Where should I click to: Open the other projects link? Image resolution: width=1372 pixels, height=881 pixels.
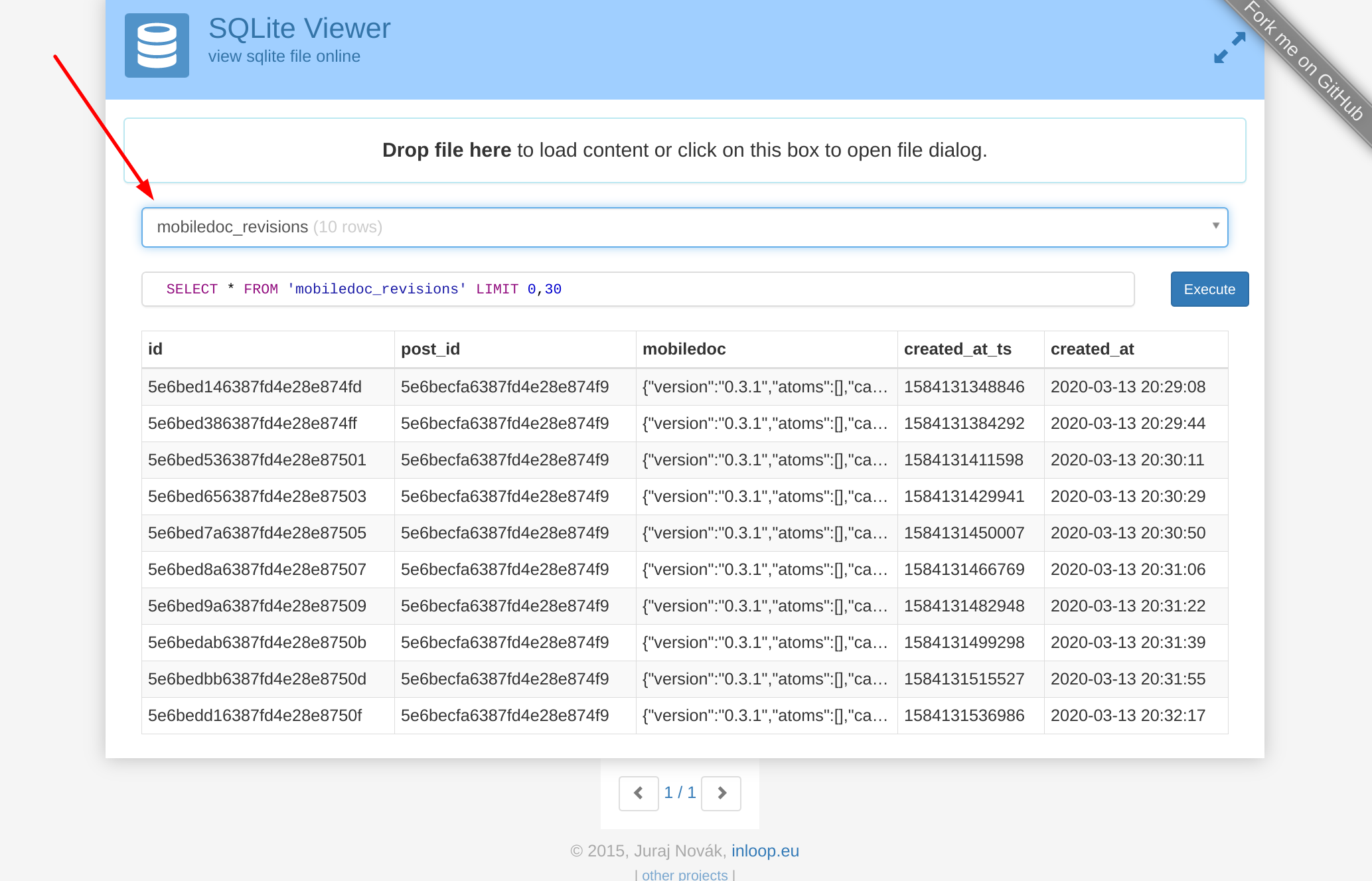685,875
